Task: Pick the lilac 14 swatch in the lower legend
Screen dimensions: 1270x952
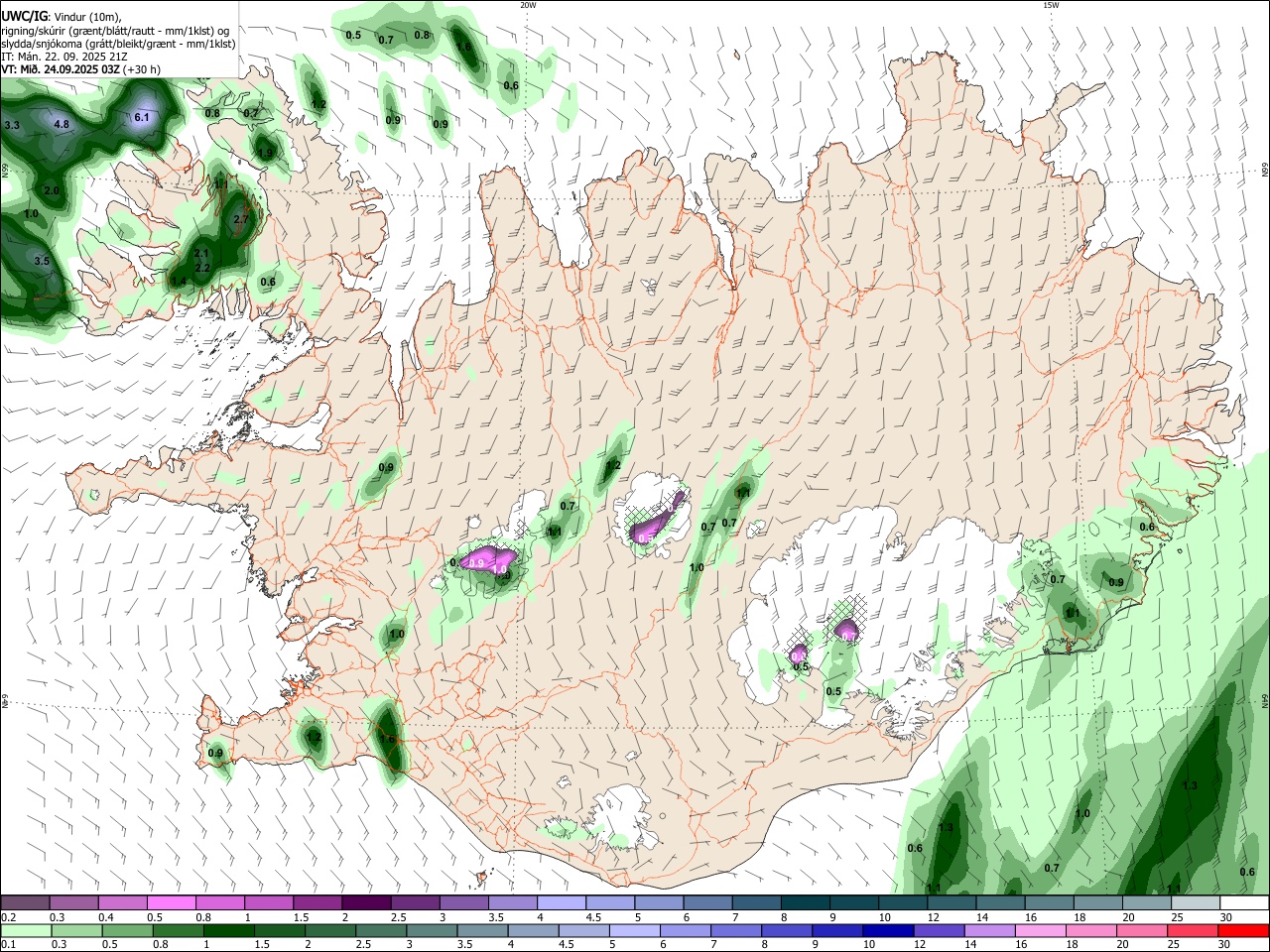Action: coord(989,930)
